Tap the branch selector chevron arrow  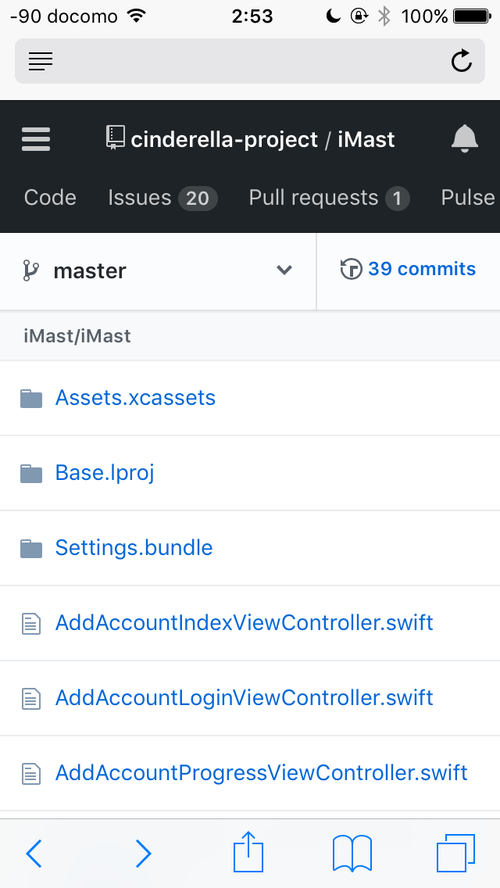click(x=284, y=270)
